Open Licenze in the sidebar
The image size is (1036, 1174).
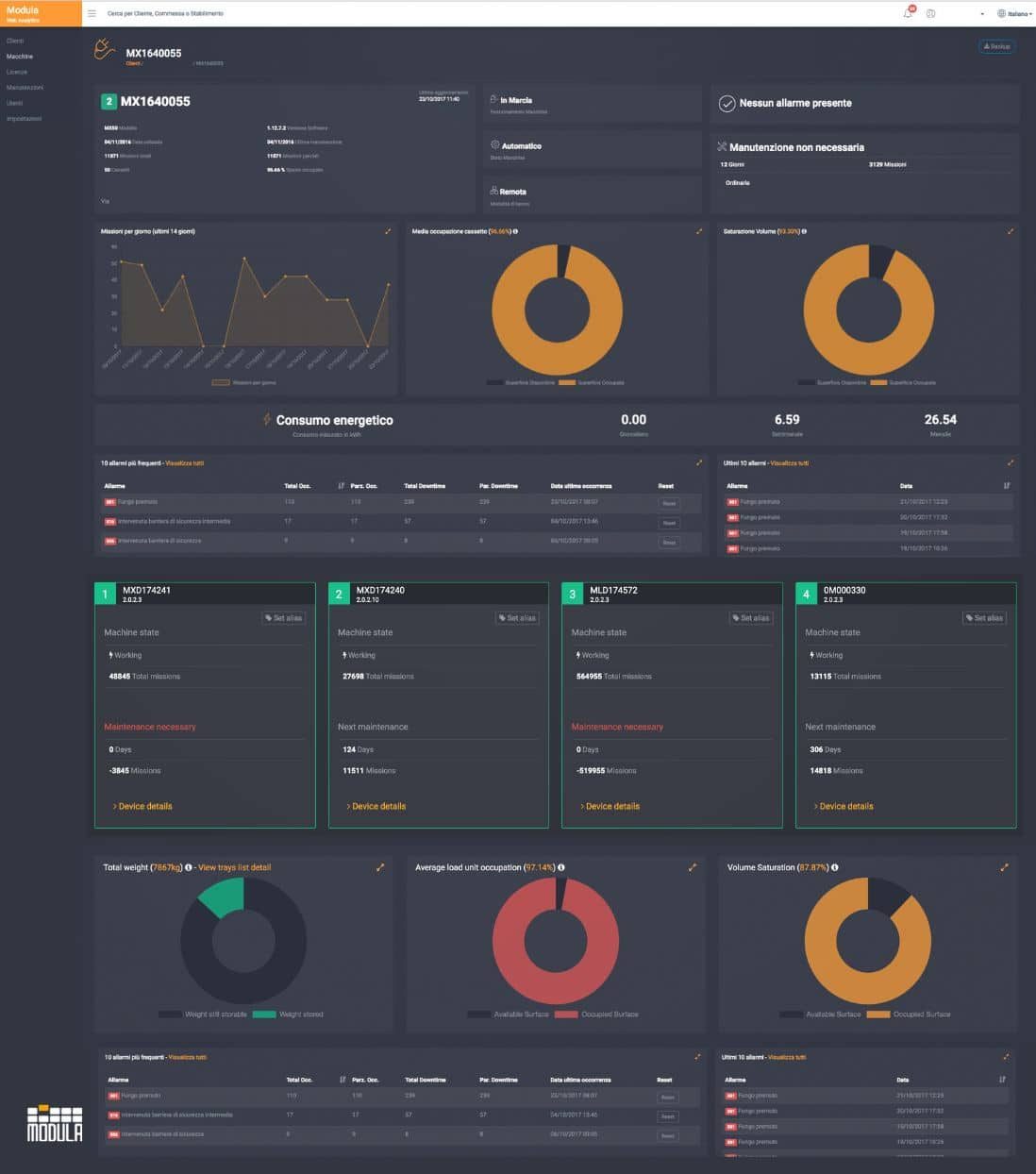[x=17, y=72]
